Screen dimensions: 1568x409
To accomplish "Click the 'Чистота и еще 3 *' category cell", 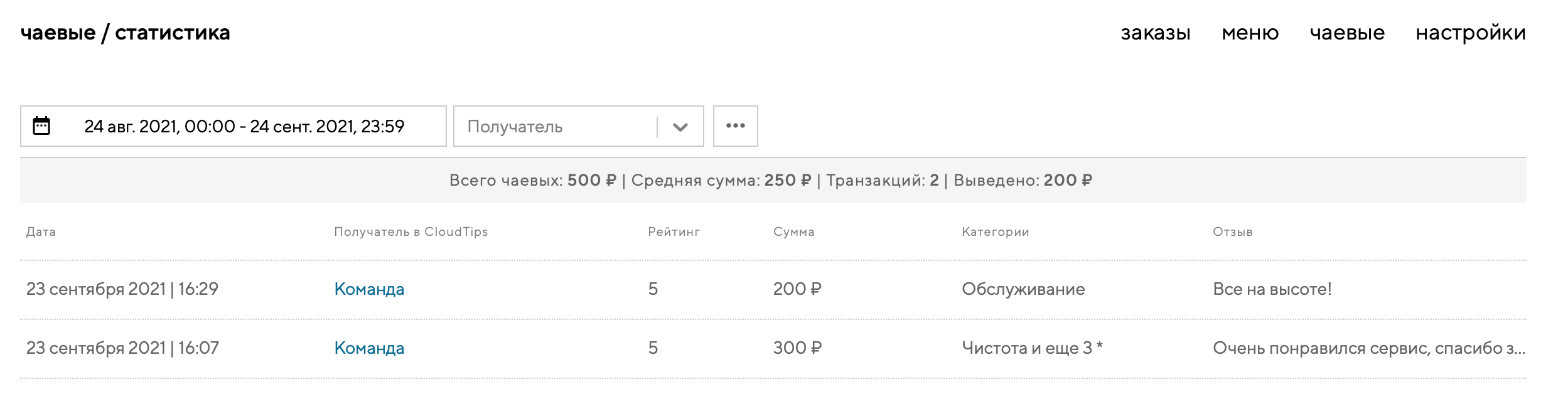I will [x=1032, y=348].
